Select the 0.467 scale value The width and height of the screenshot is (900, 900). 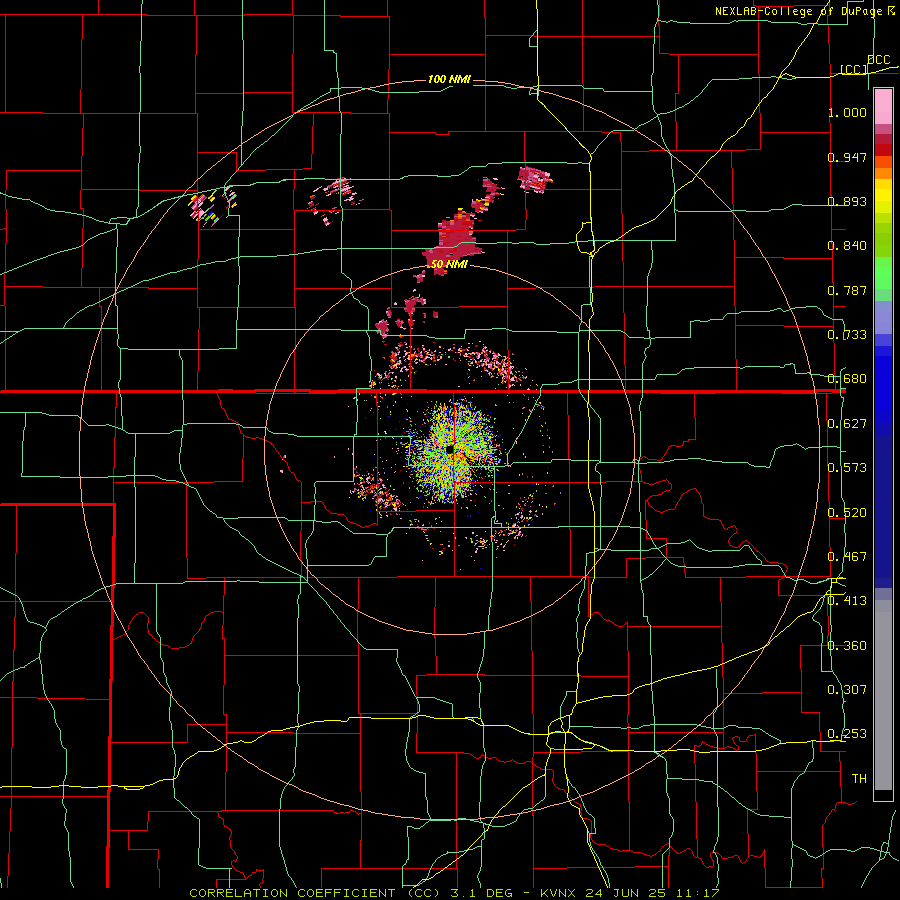(x=847, y=557)
